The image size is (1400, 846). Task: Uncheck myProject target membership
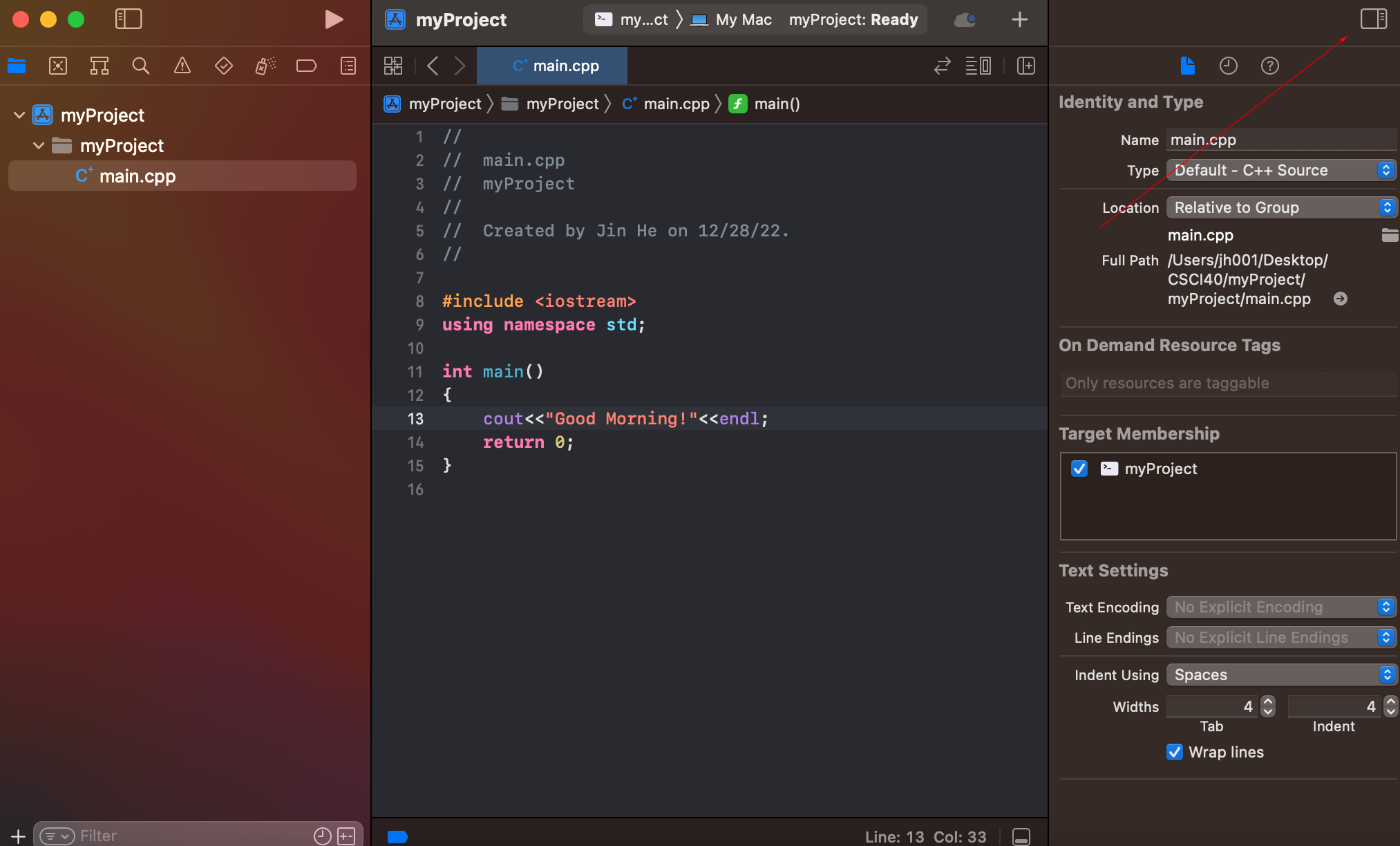(1079, 469)
